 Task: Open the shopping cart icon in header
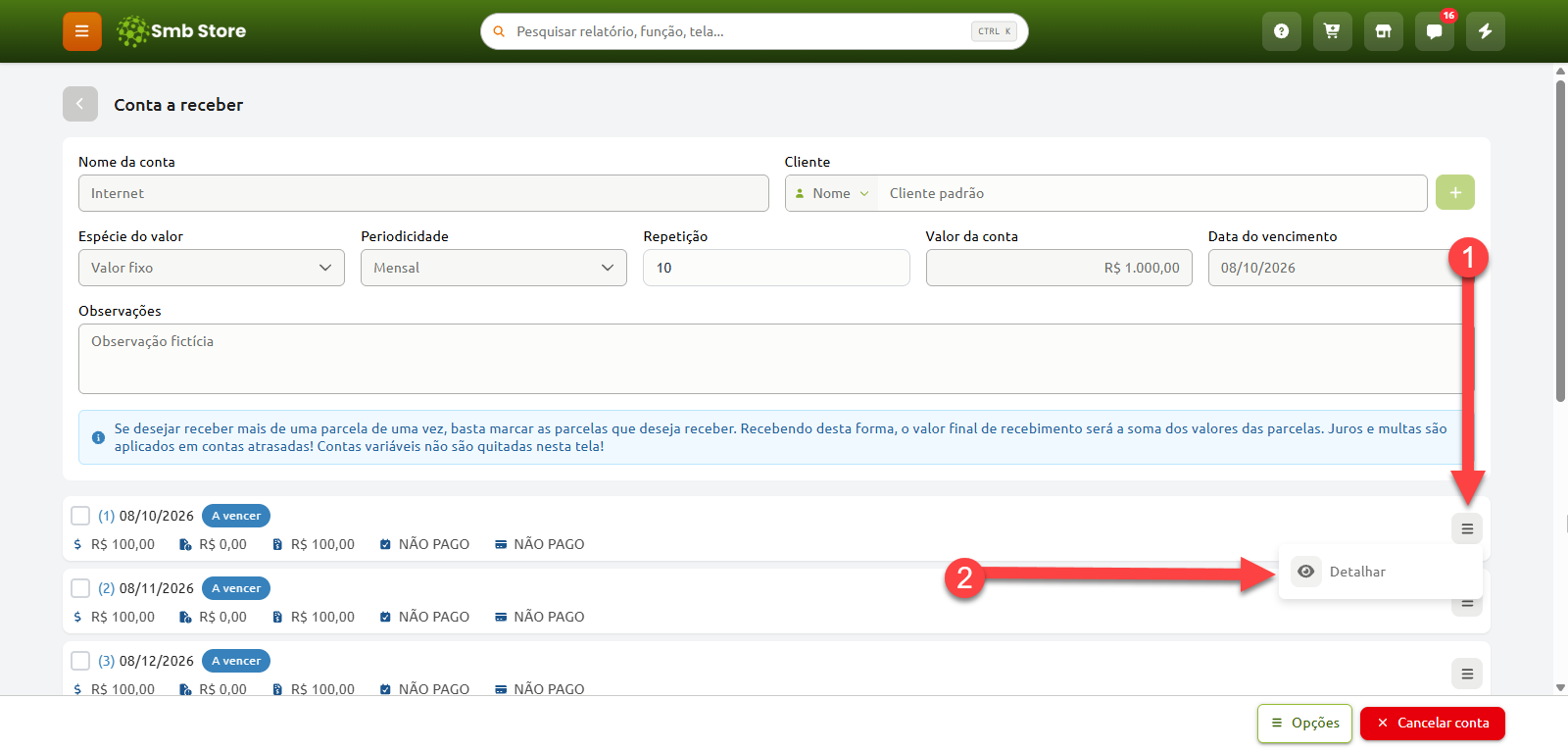tap(1333, 31)
